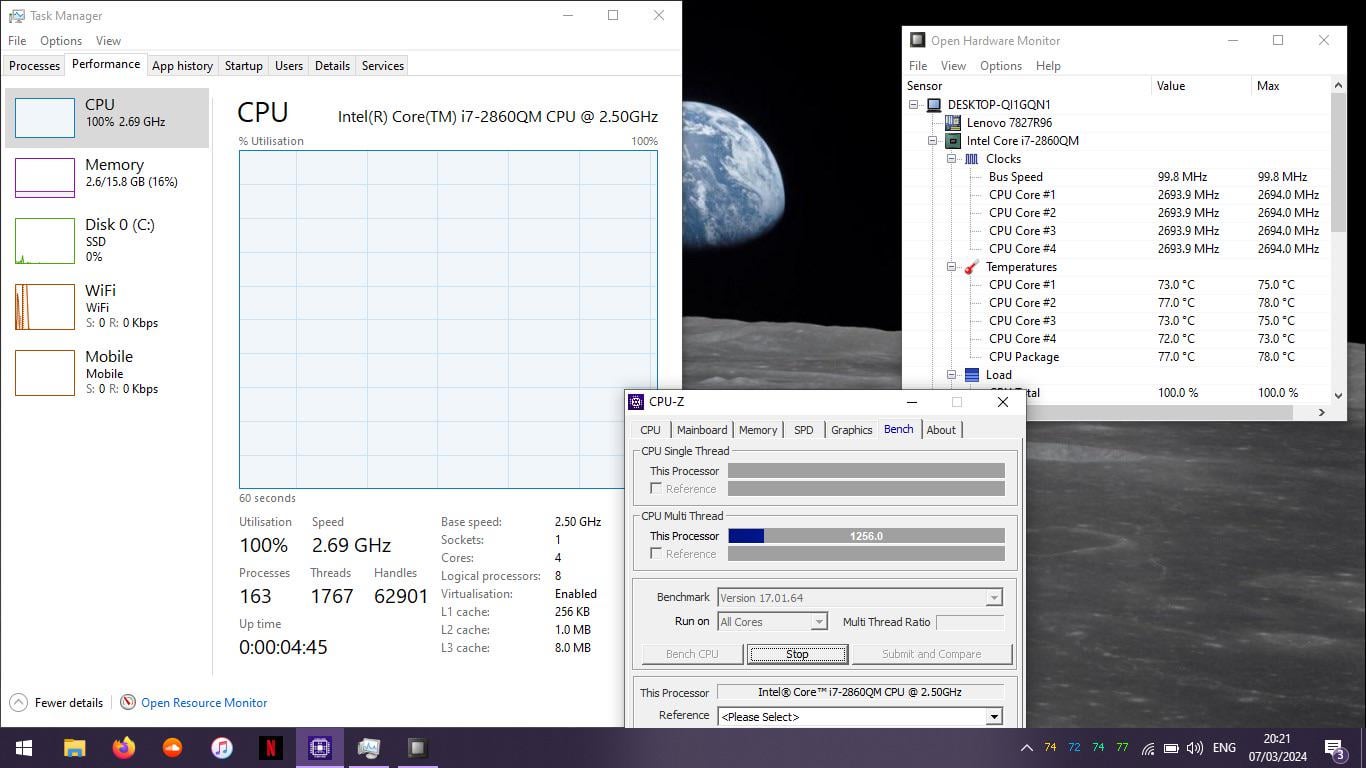Click the ENG language indicator
This screenshot has height=768, width=1366.
pos(1224,748)
